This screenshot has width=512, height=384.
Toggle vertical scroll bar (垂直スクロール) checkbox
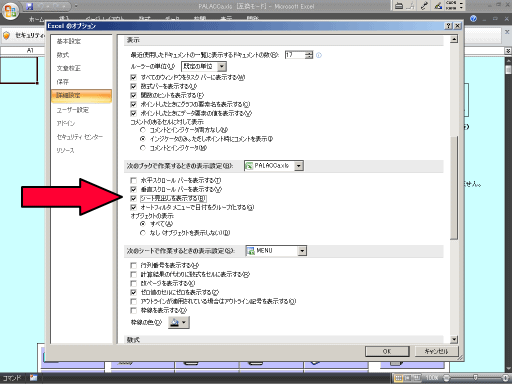133,189
